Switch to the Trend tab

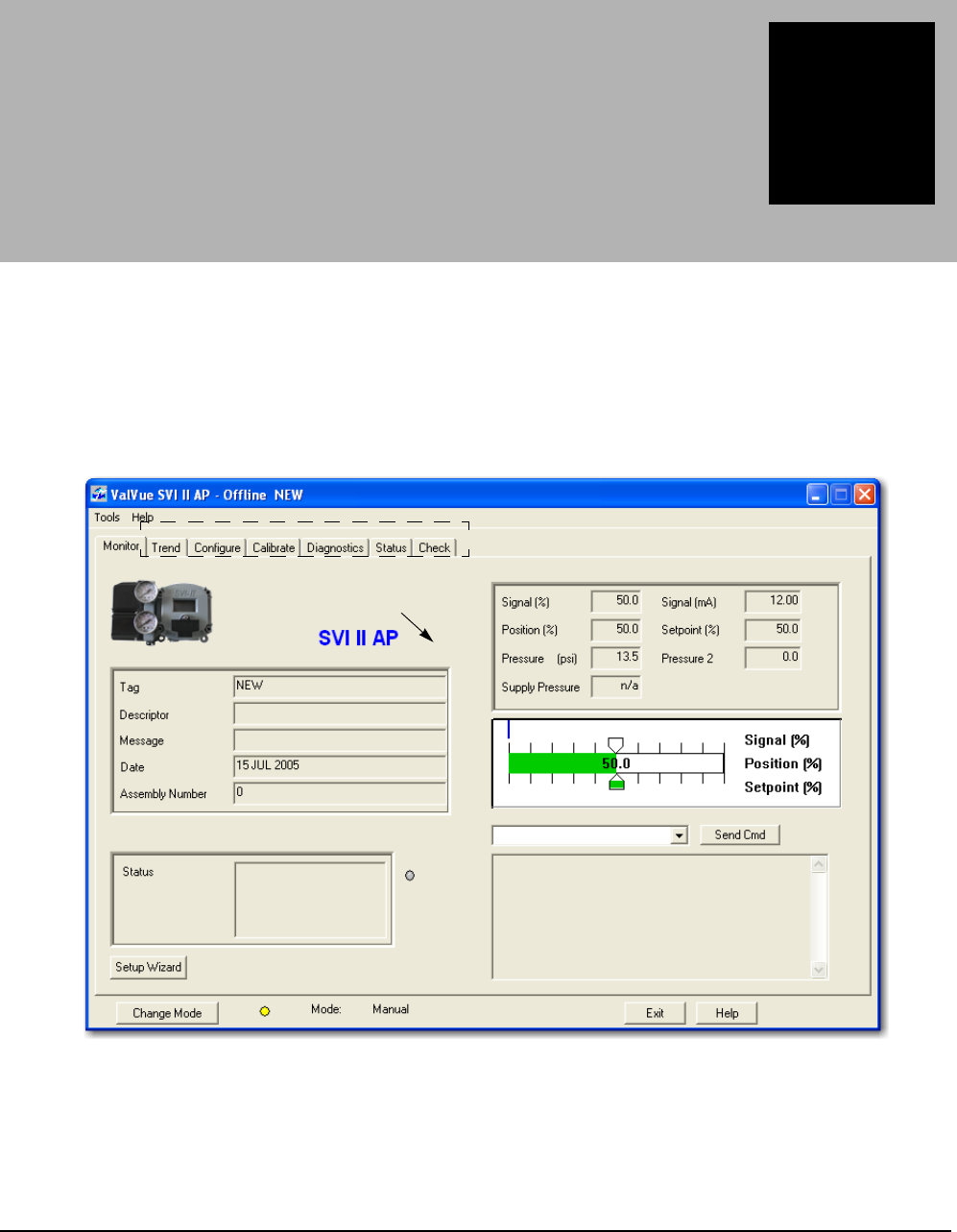(166, 548)
